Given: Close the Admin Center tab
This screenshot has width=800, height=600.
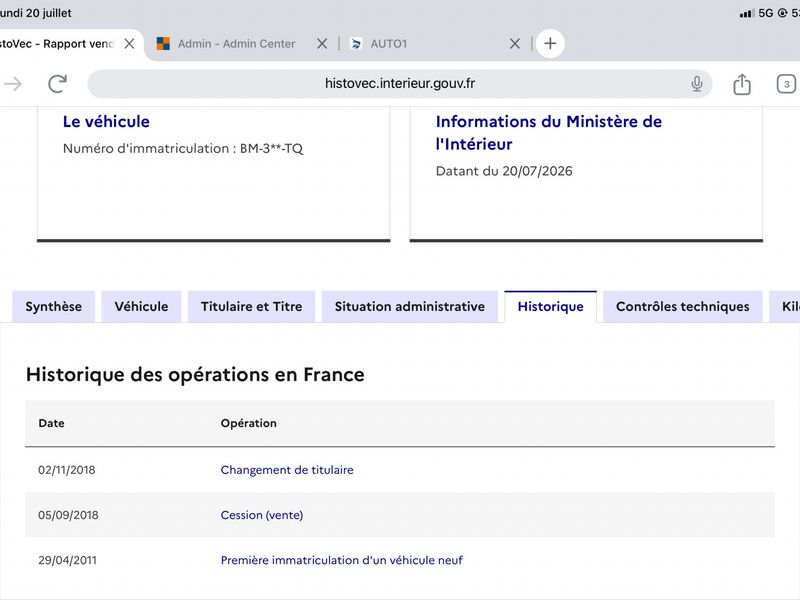Looking at the screenshot, I should [x=322, y=44].
